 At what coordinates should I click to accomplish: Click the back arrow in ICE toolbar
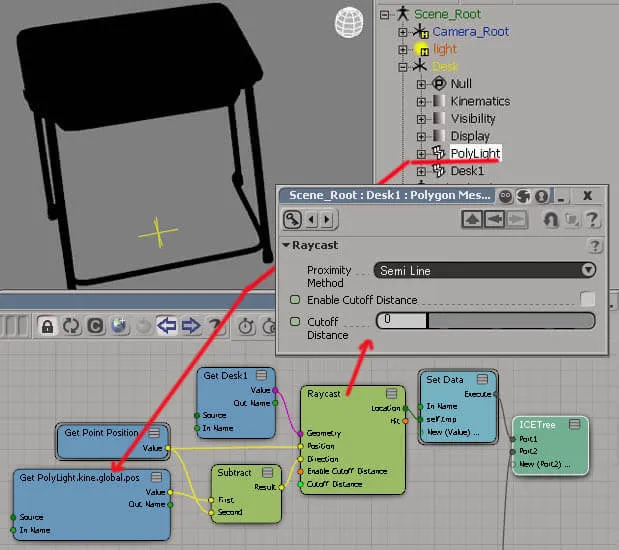[x=167, y=326]
